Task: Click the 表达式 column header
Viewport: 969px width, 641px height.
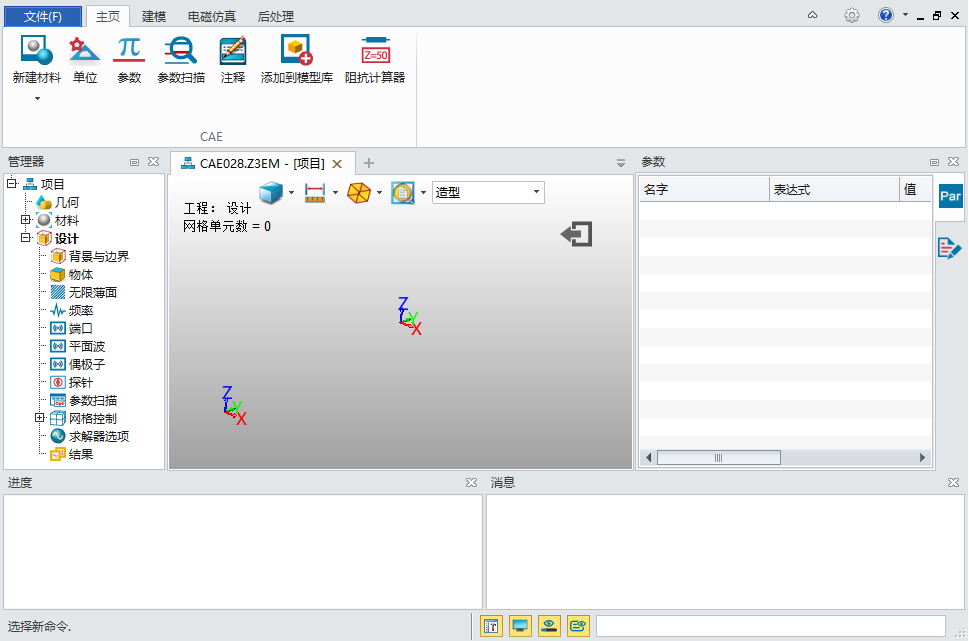Action: coord(834,189)
